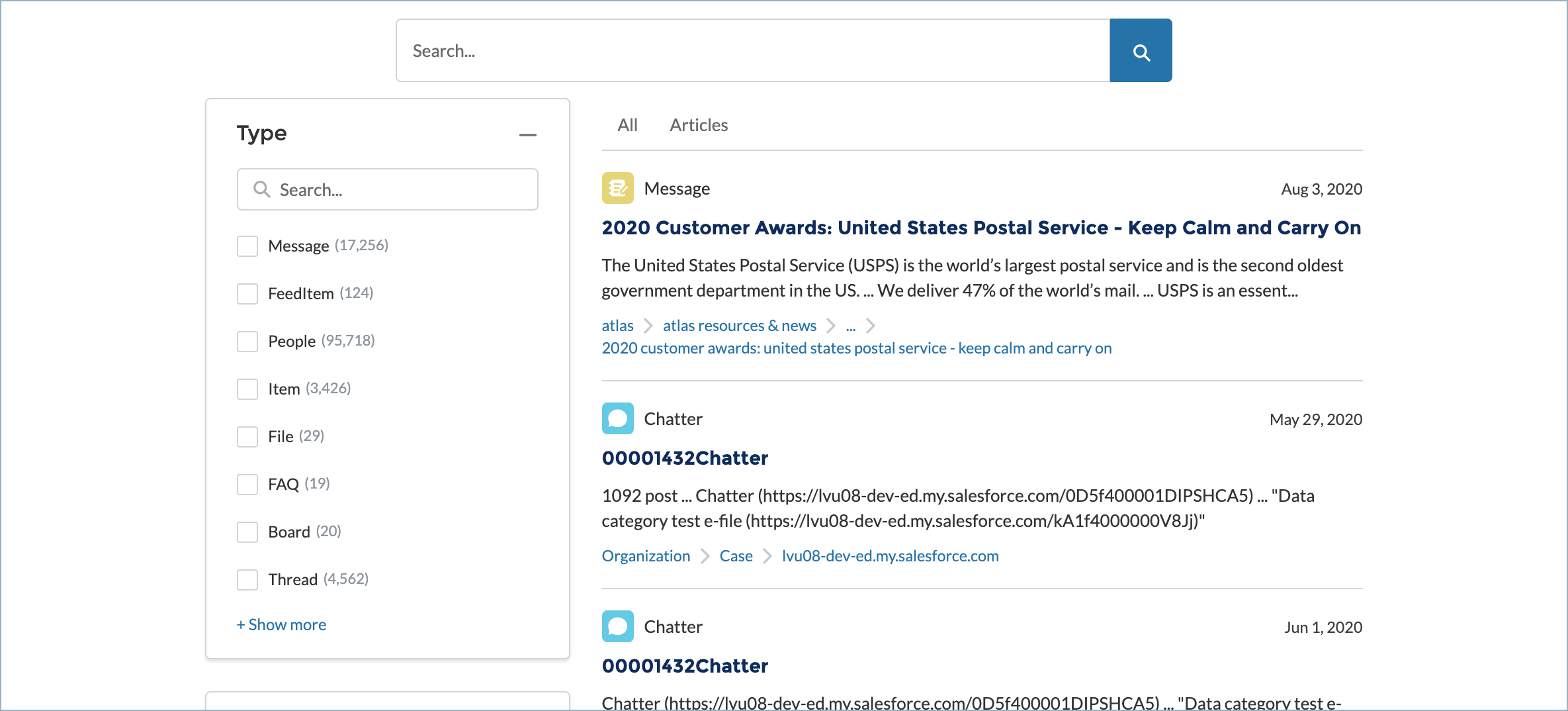Toggle the FAQ type filter
The image size is (1568, 711).
(x=247, y=485)
